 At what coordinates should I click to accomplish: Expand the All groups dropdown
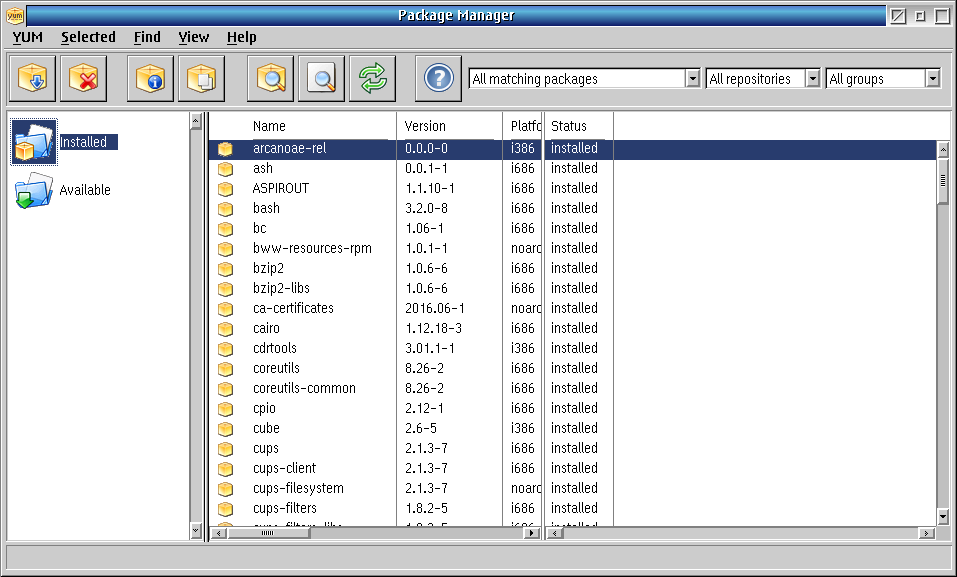click(x=933, y=79)
